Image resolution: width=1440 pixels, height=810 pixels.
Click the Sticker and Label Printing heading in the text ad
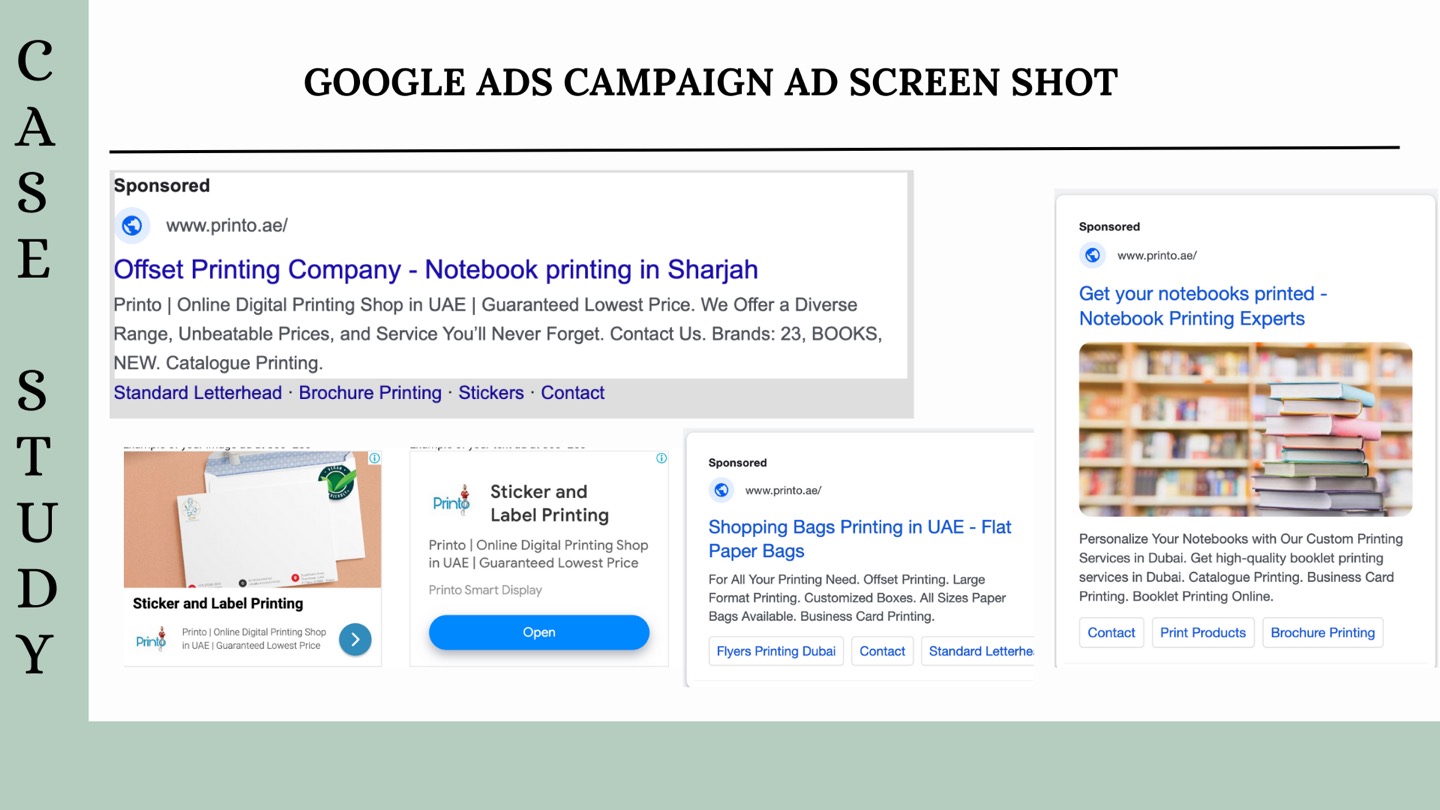click(x=549, y=503)
